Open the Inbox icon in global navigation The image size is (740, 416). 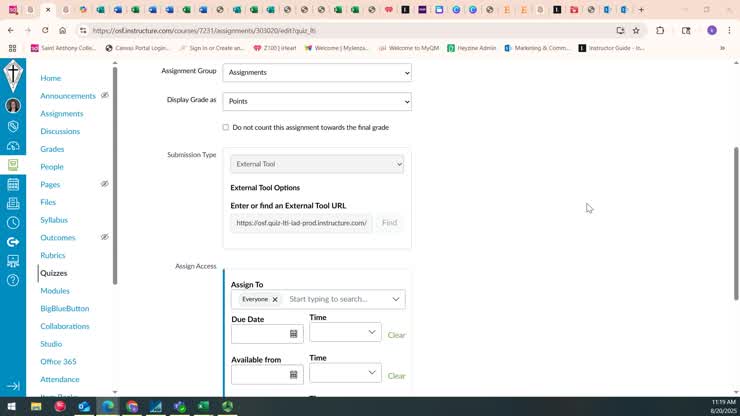point(13,204)
